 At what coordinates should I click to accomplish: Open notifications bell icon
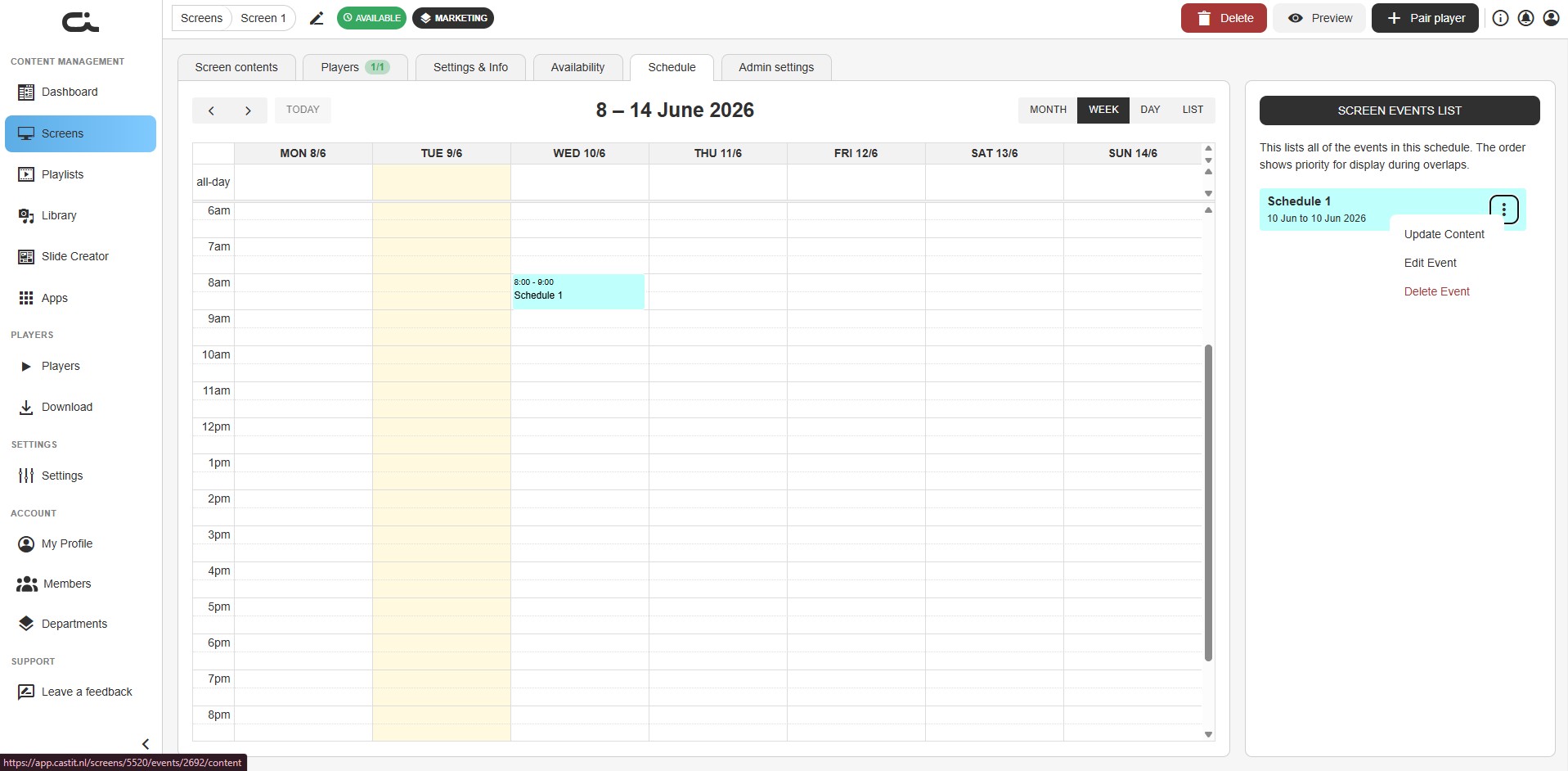coord(1525,18)
